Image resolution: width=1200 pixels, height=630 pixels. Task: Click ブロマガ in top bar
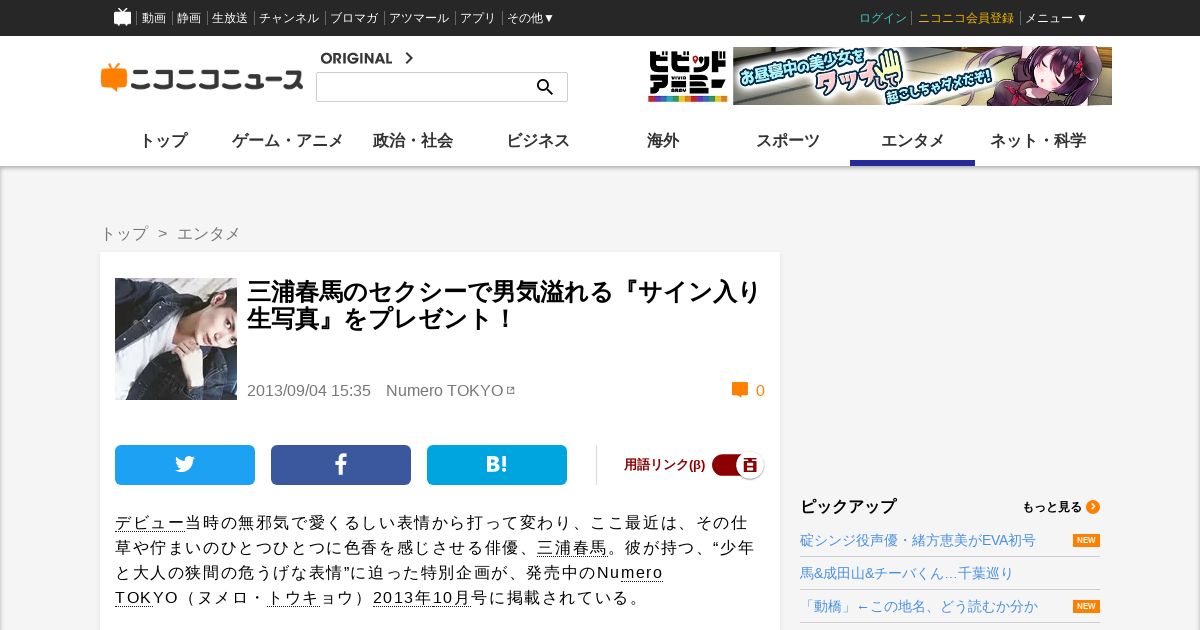[x=354, y=18]
